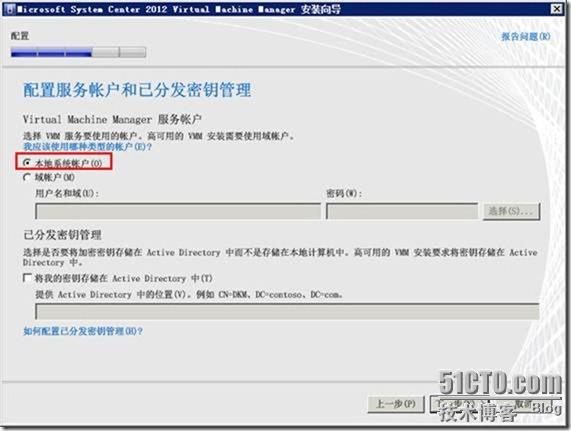Click the 已分发密钥管理 section heading
Image resolution: width=571 pixels, height=431 pixels.
[62, 235]
